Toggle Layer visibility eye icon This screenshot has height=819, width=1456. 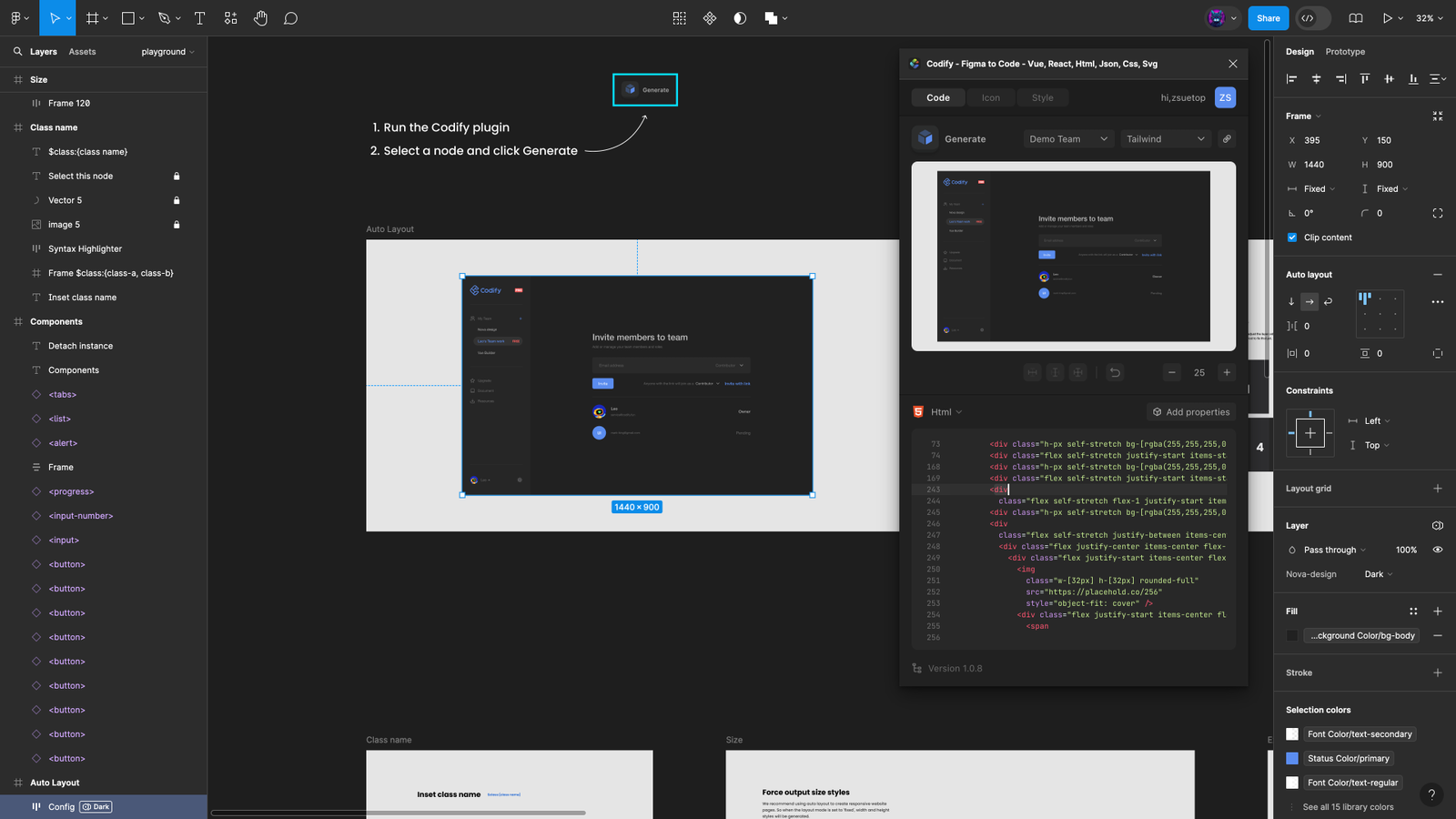1438,550
